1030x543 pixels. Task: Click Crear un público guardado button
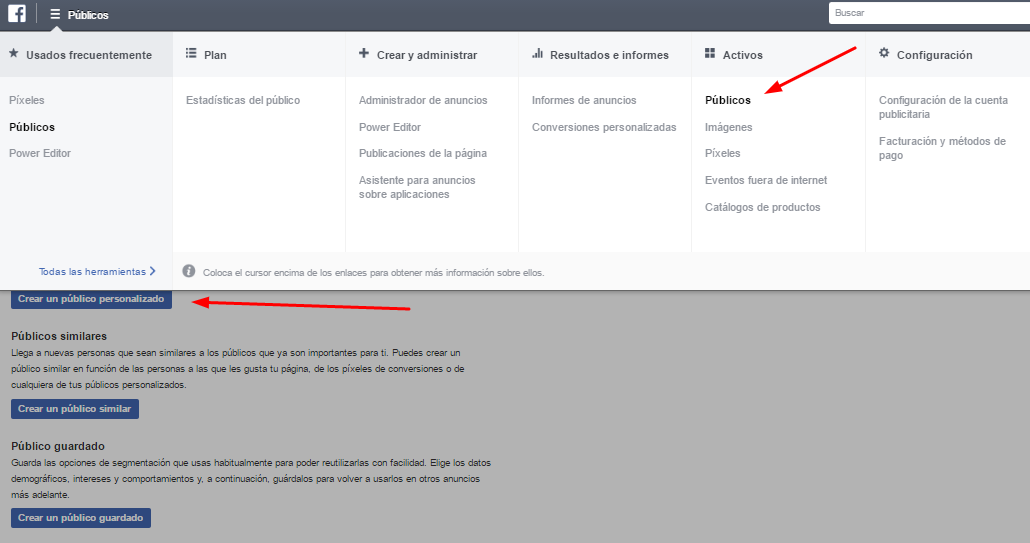pos(81,518)
